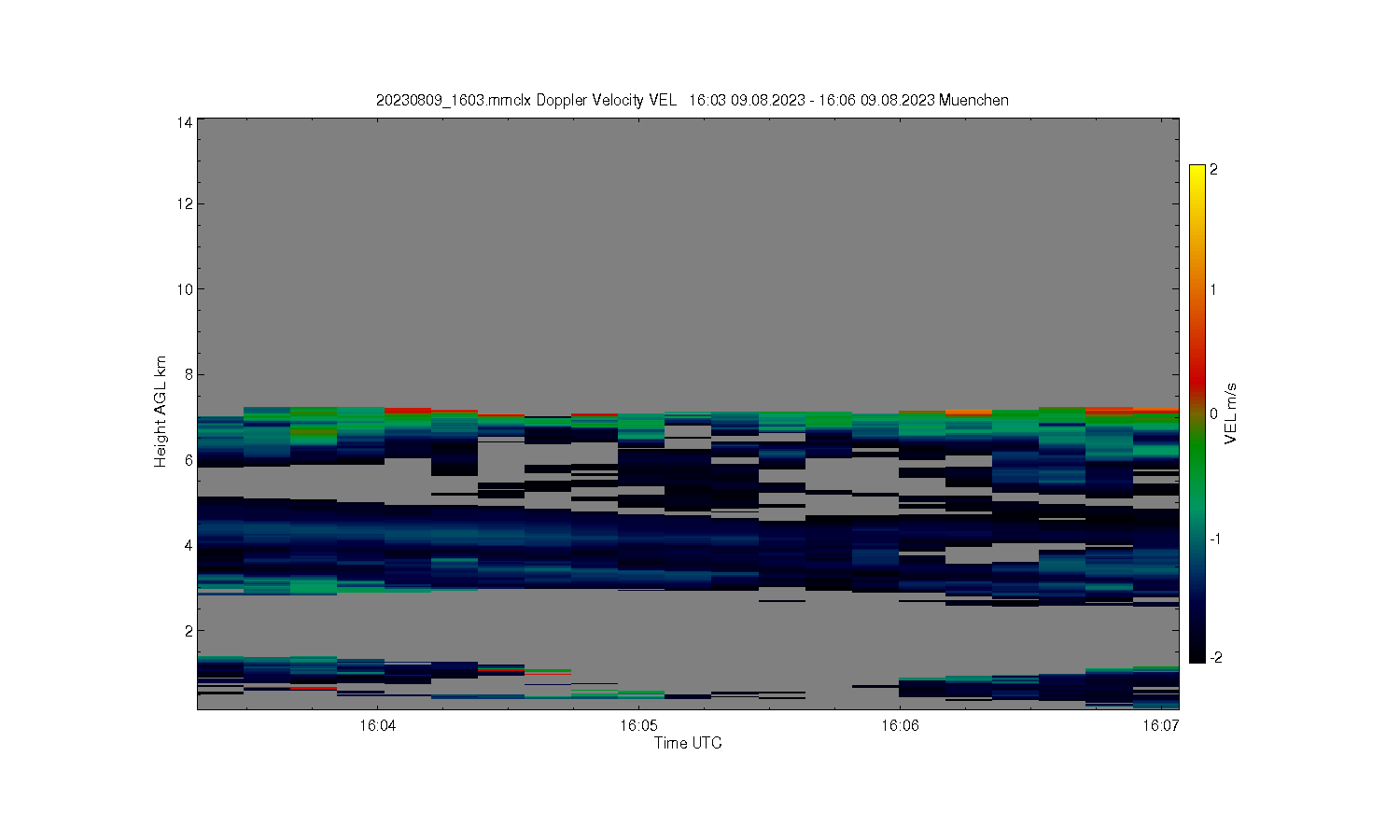Click the colorbar tick label 2
This screenshot has width=1400, height=840.
coord(1213,170)
